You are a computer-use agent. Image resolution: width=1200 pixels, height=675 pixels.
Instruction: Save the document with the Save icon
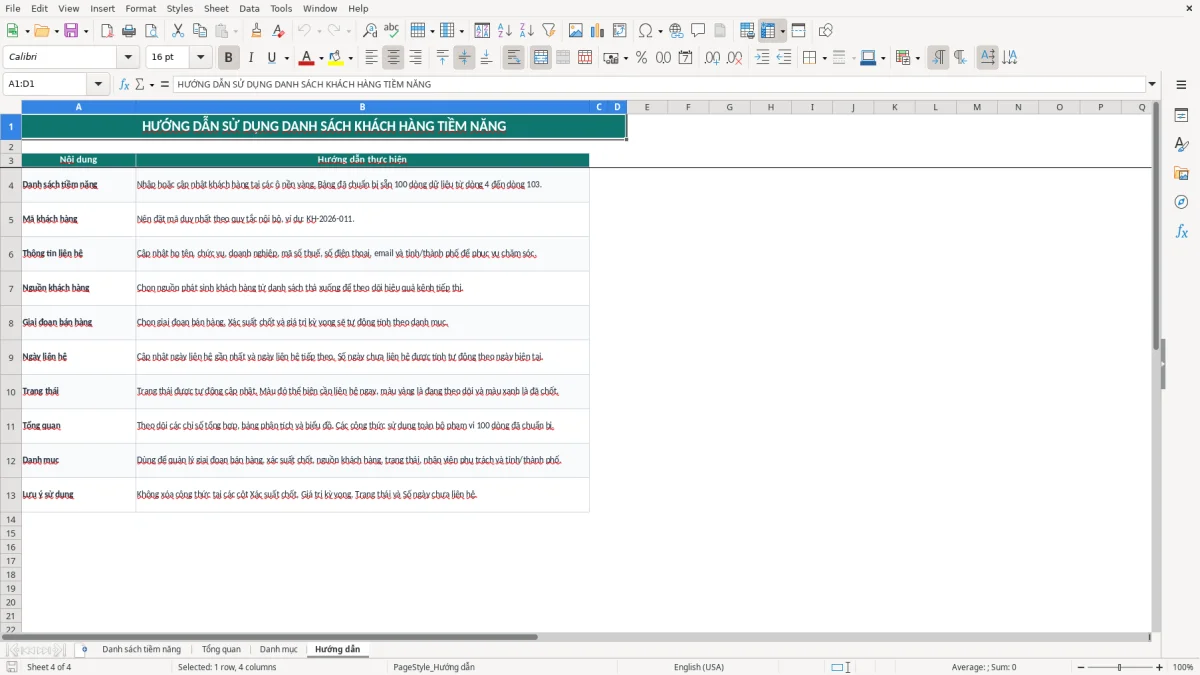[71, 31]
